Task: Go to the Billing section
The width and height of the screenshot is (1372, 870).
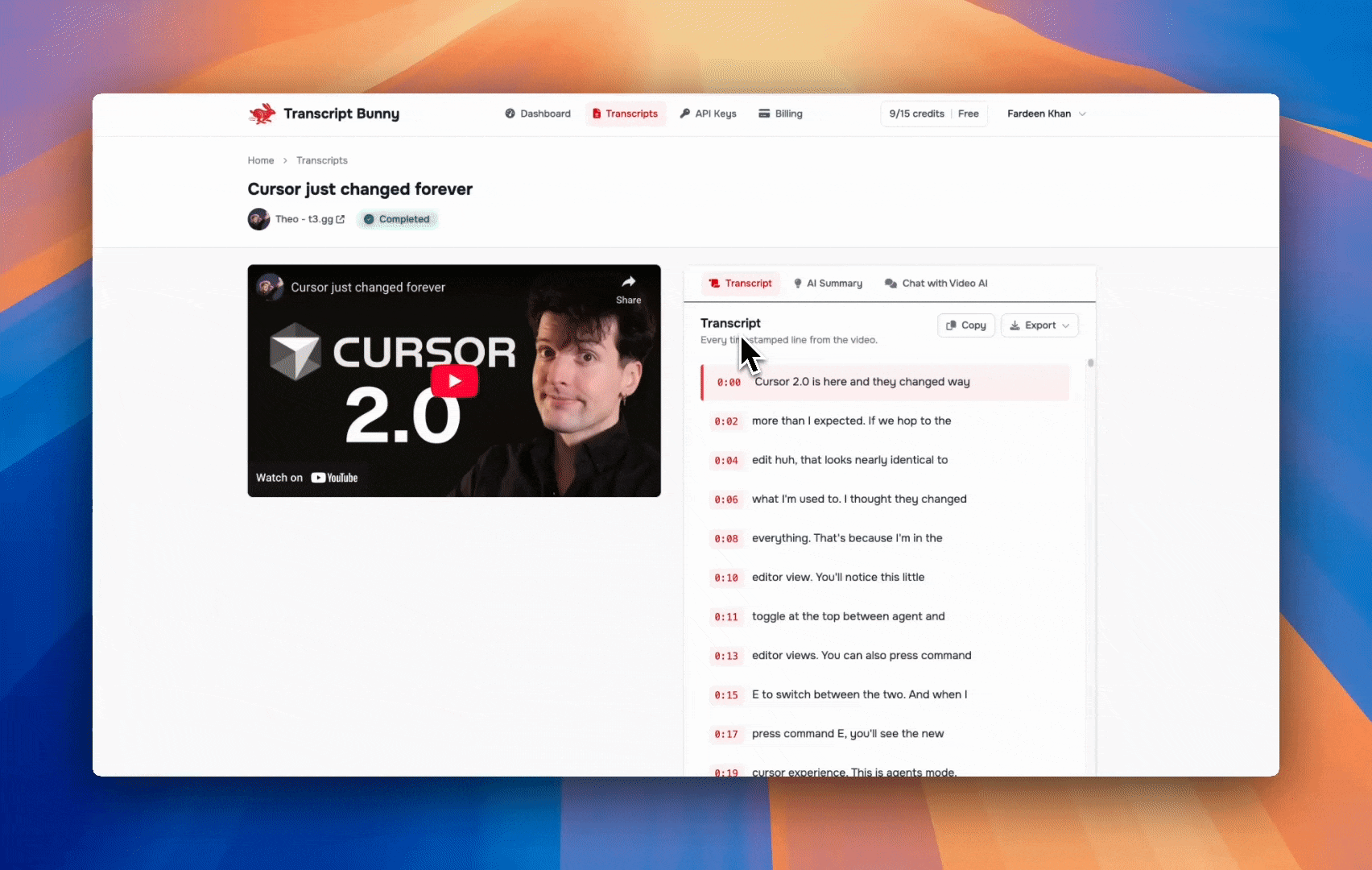Action: click(780, 114)
